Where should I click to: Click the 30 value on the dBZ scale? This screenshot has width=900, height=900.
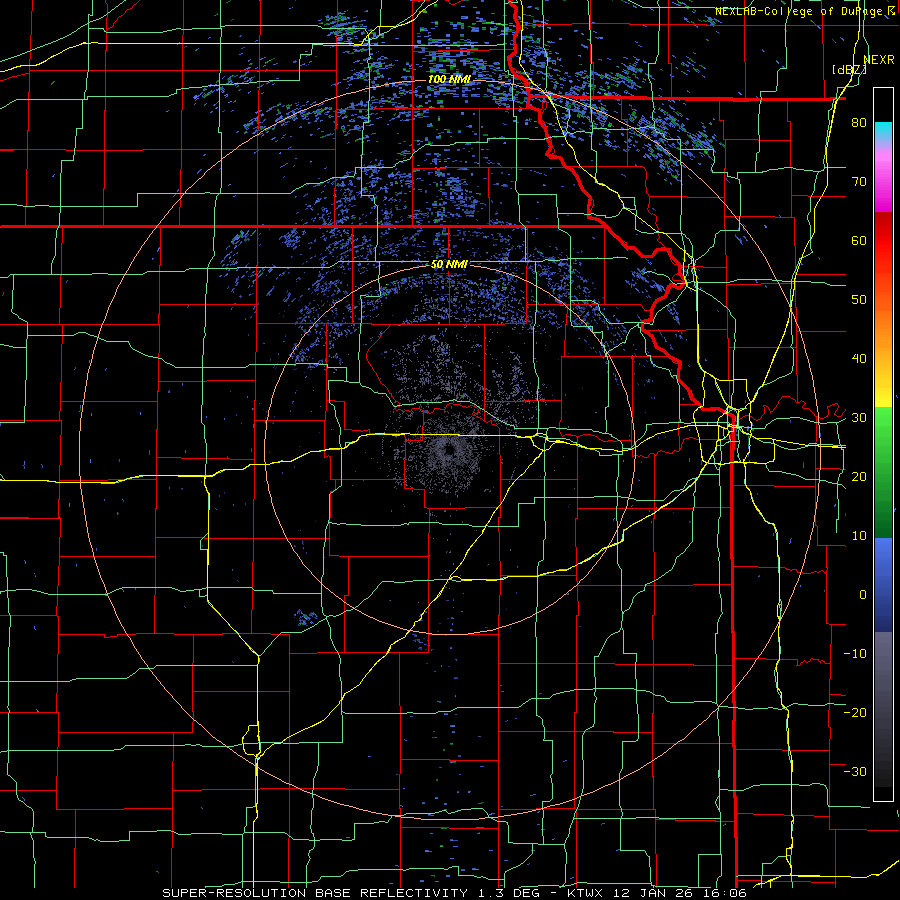(x=859, y=418)
